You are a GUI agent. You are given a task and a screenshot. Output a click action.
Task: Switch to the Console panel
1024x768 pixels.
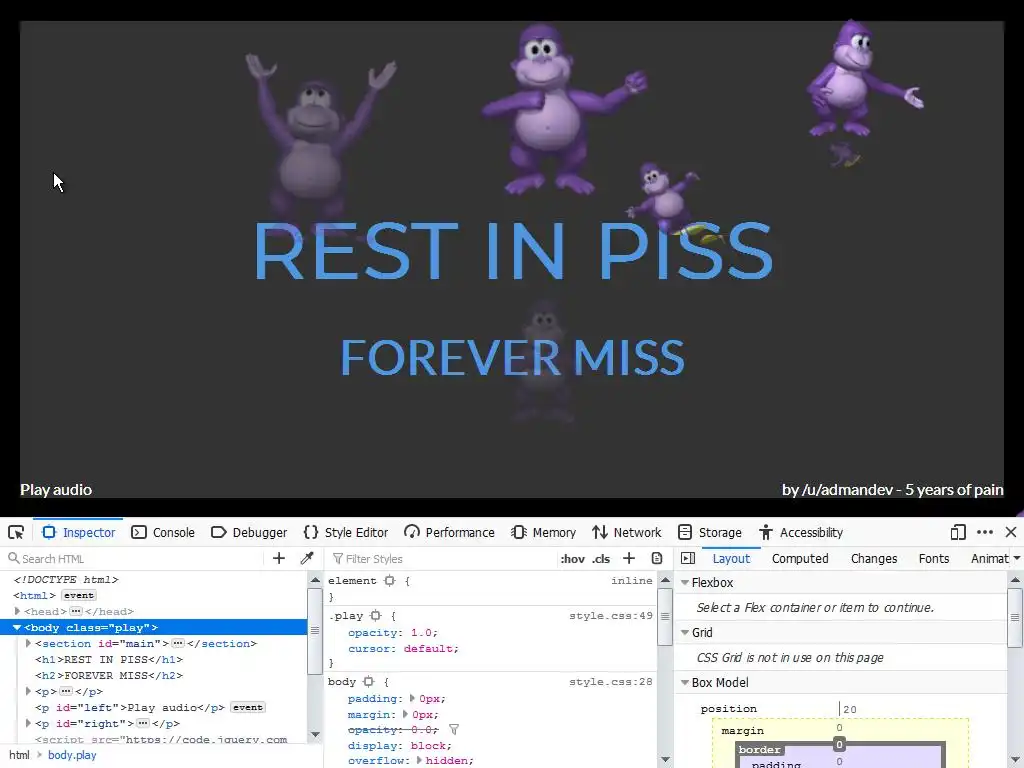tap(163, 532)
